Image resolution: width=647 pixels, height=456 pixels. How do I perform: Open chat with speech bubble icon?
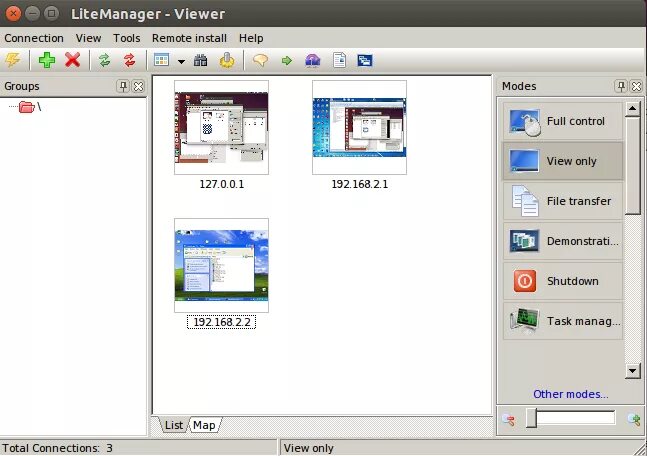pos(260,60)
